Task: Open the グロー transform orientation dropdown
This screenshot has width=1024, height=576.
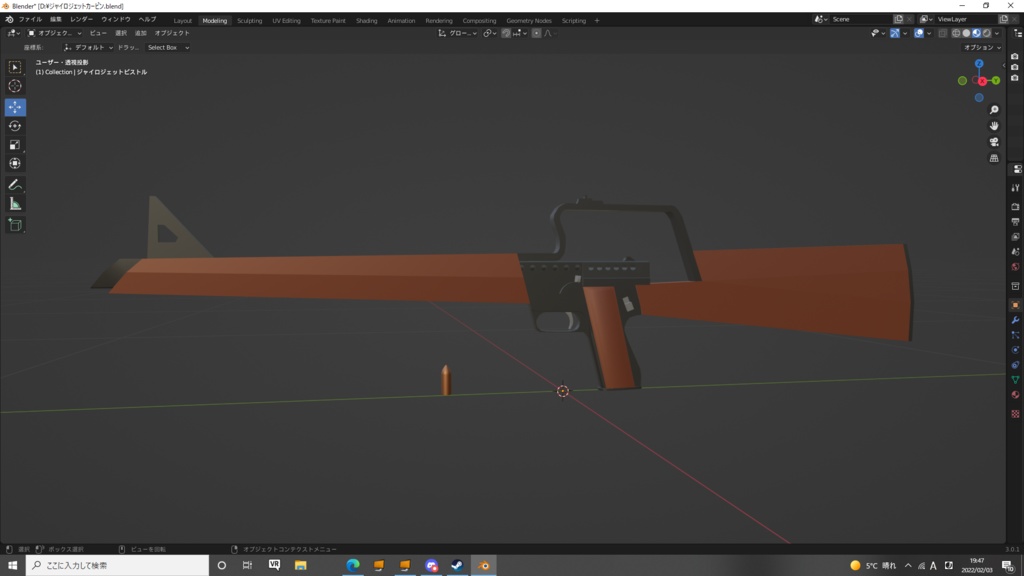Action: point(457,33)
